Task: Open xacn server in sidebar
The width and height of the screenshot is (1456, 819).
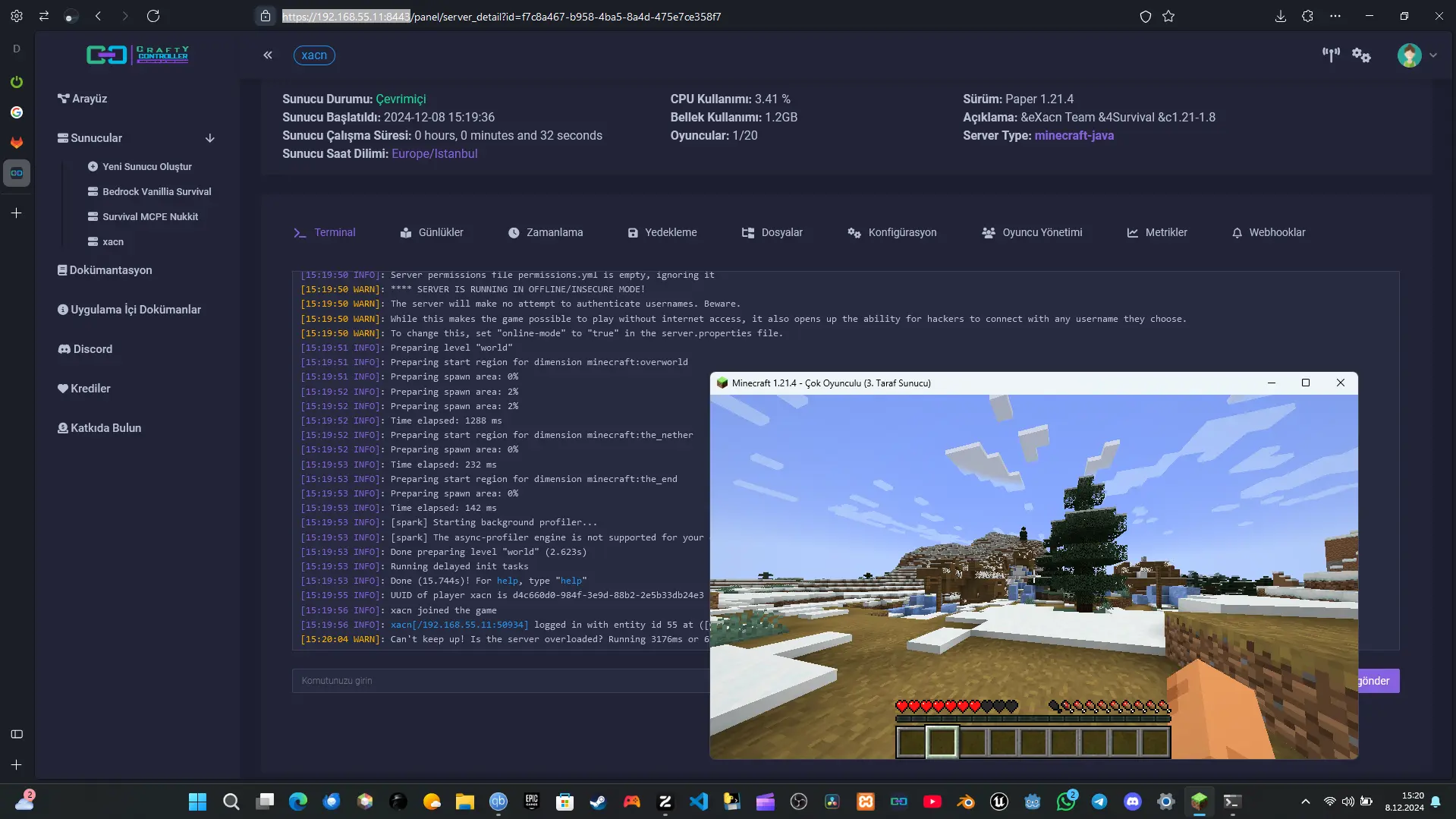Action: click(105, 241)
